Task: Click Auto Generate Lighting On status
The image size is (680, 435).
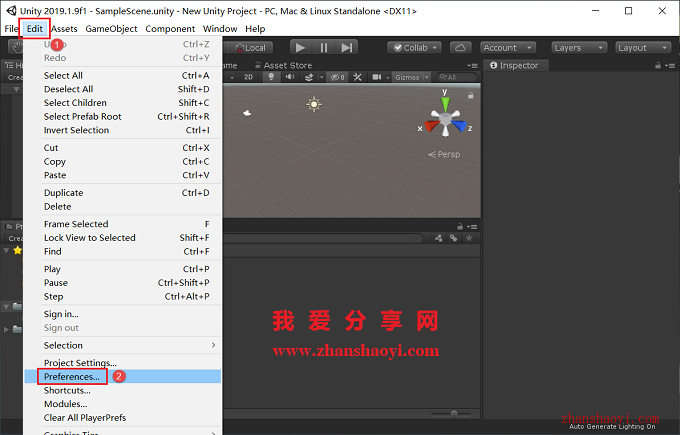Action: (612, 427)
